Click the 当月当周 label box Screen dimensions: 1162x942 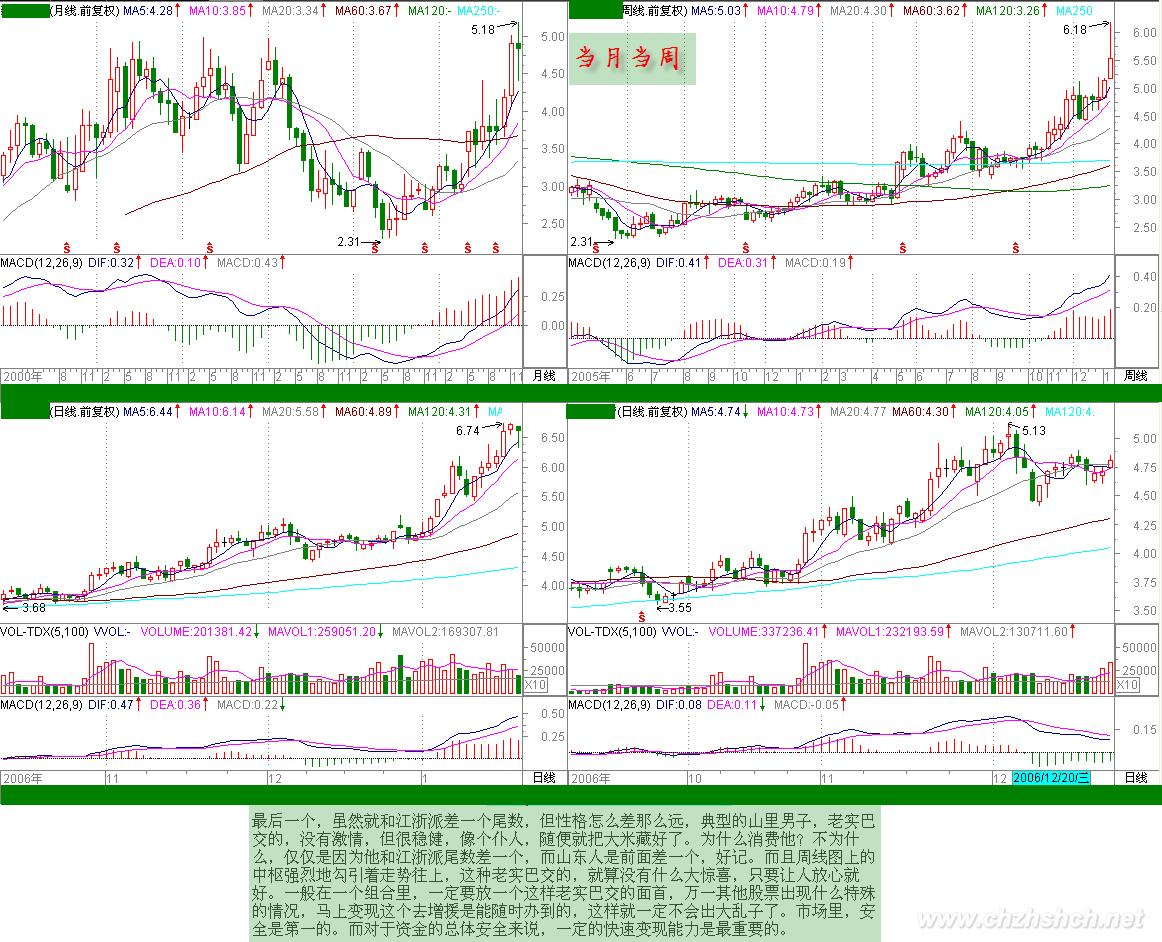point(631,58)
